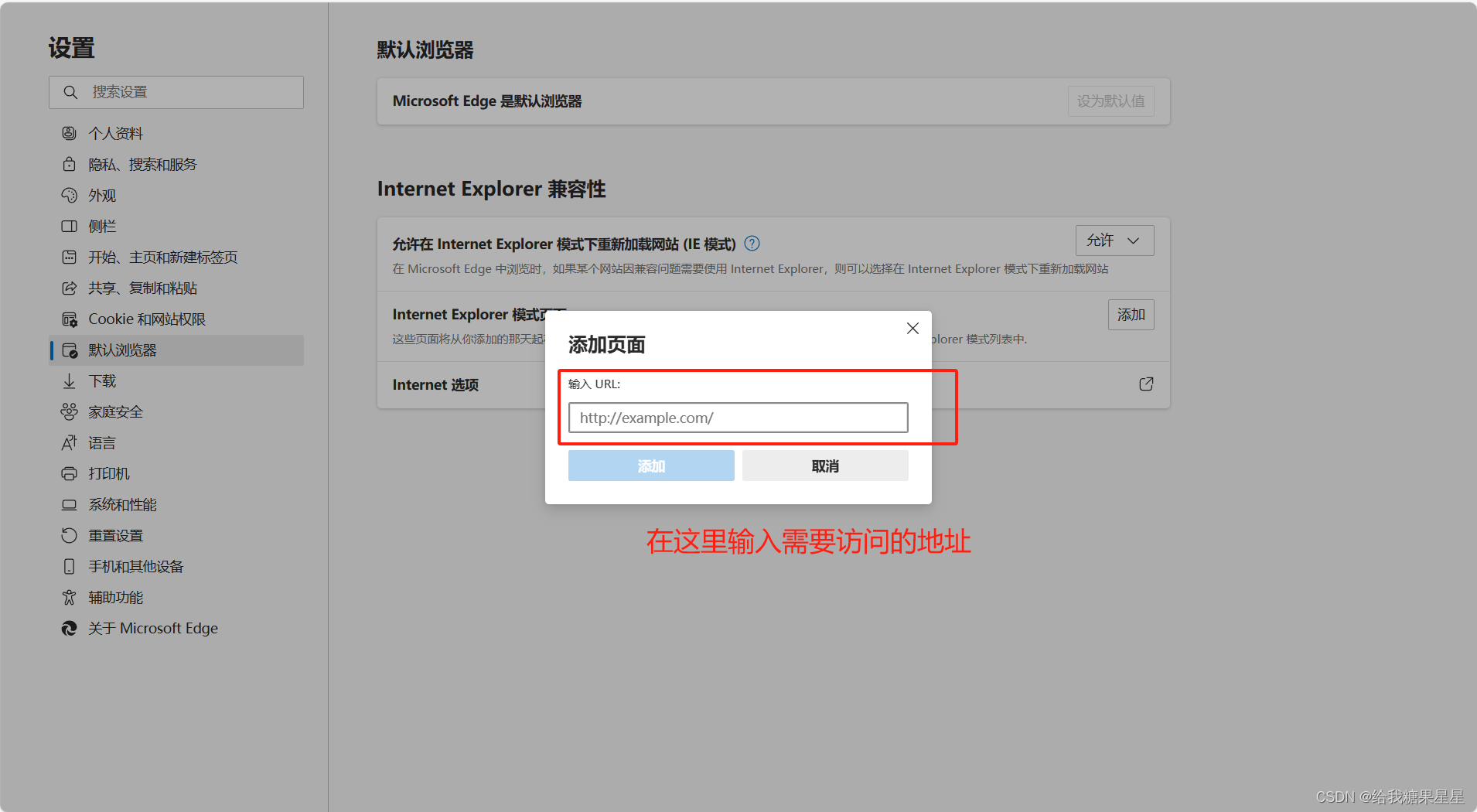Image resolution: width=1477 pixels, height=812 pixels.
Task: Select 默认浏览器 in the sidebar
Action: pos(176,350)
